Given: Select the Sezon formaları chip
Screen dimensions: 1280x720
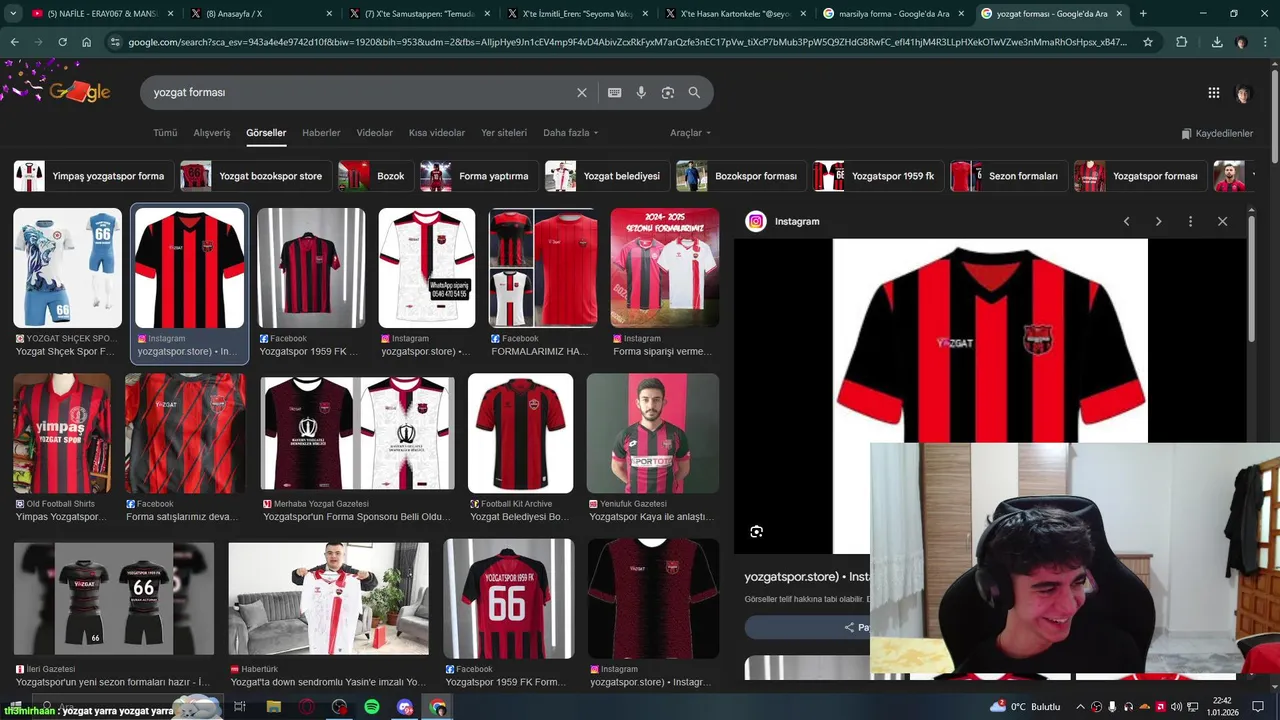Looking at the screenshot, I should click(1008, 176).
